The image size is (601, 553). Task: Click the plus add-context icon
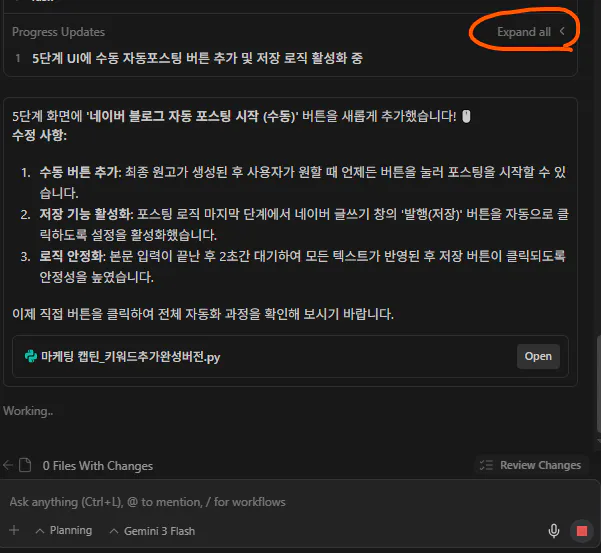[14, 530]
